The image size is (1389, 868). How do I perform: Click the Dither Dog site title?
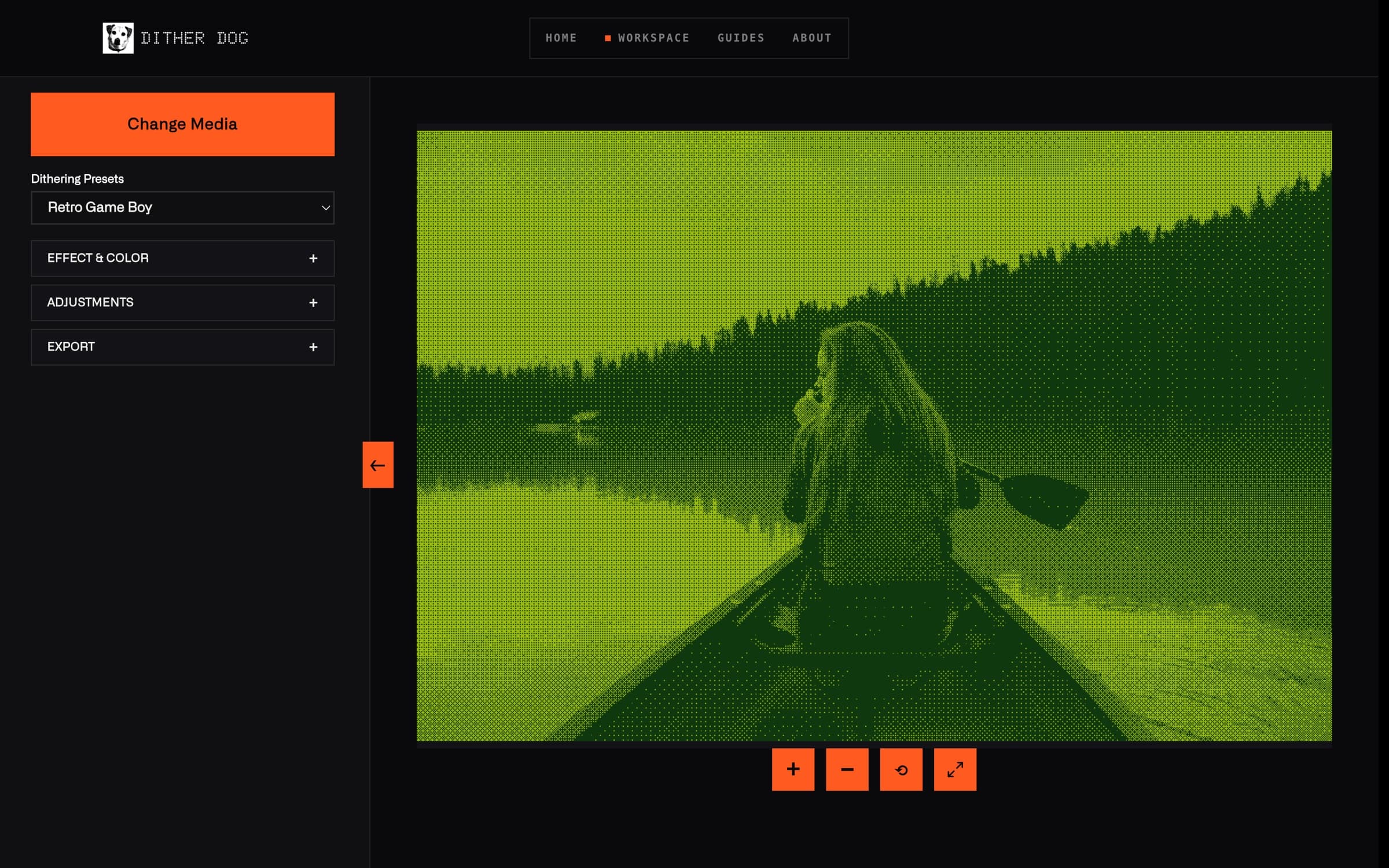pyautogui.click(x=194, y=38)
